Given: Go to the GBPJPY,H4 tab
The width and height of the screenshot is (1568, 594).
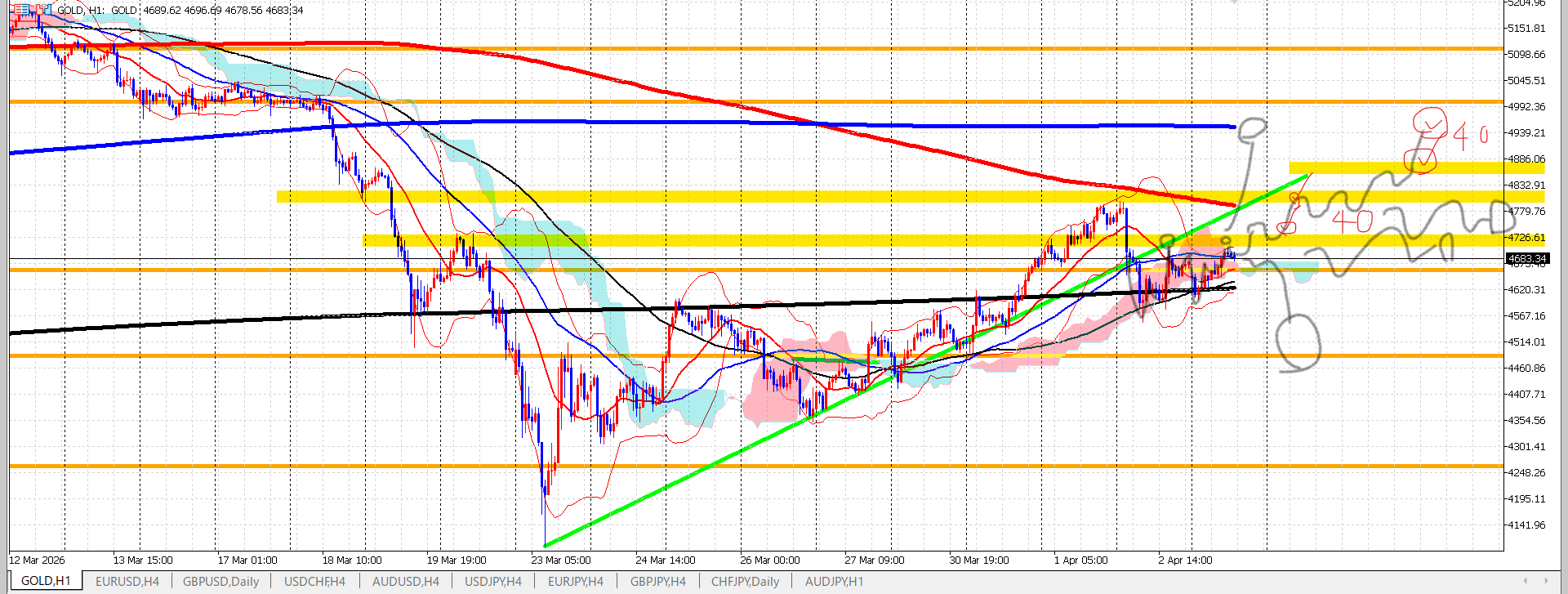Looking at the screenshot, I should [x=657, y=582].
